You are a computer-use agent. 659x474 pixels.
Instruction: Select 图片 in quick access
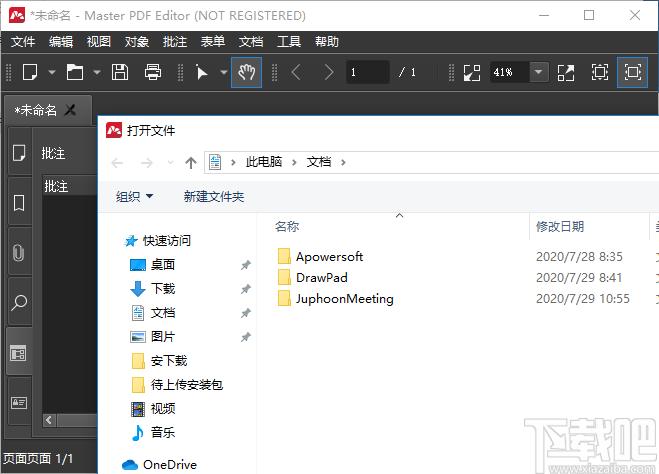click(153, 337)
